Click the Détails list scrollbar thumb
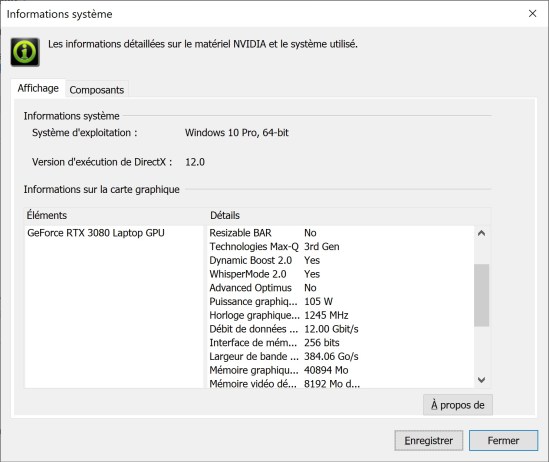The height and width of the screenshot is (462, 549). (x=481, y=295)
